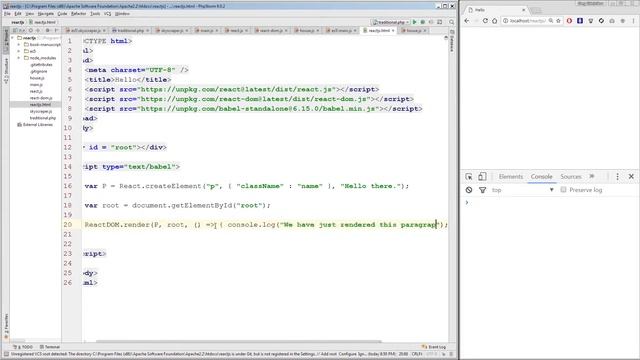Open DevTools three-dot customize menu

pos(617,177)
